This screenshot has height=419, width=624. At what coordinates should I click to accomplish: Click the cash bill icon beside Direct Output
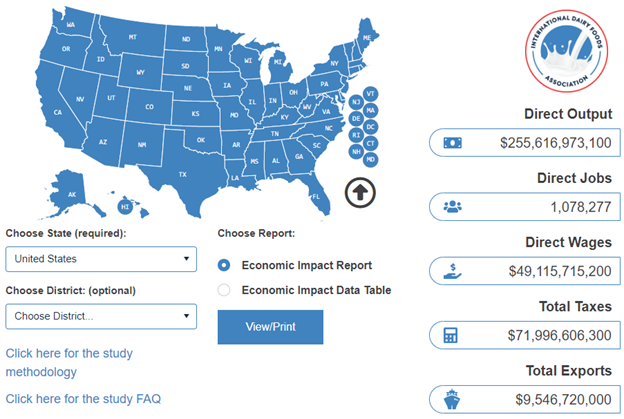pos(452,142)
